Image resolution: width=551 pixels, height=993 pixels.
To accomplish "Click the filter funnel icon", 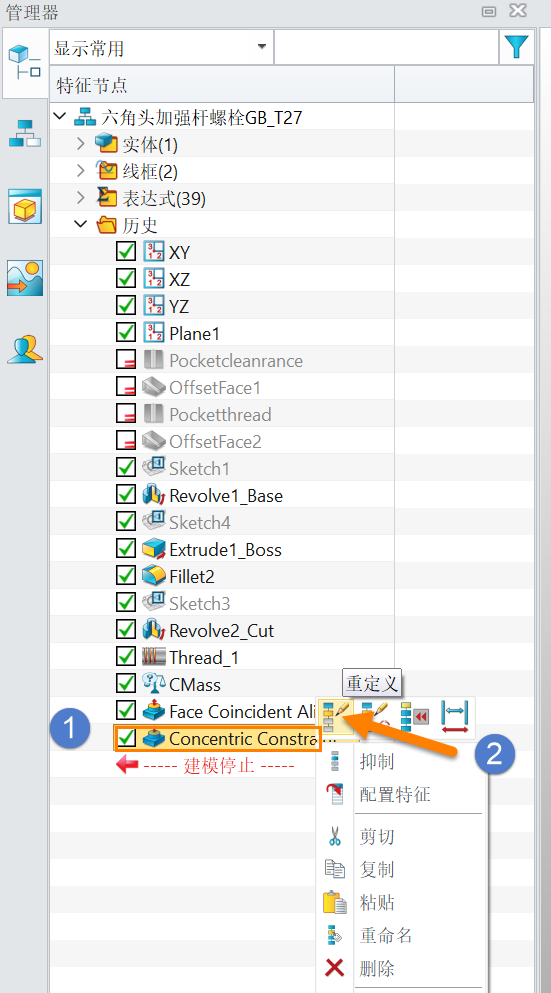I will click(x=517, y=47).
